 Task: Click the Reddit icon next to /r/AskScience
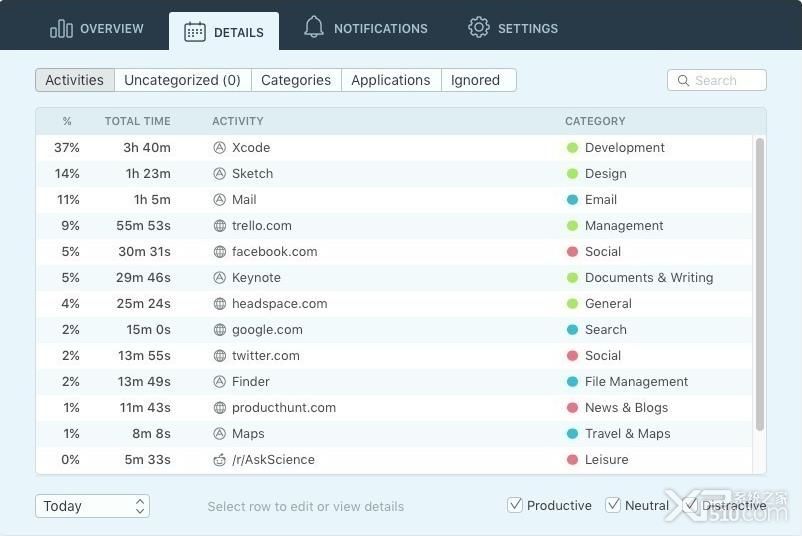[219, 460]
